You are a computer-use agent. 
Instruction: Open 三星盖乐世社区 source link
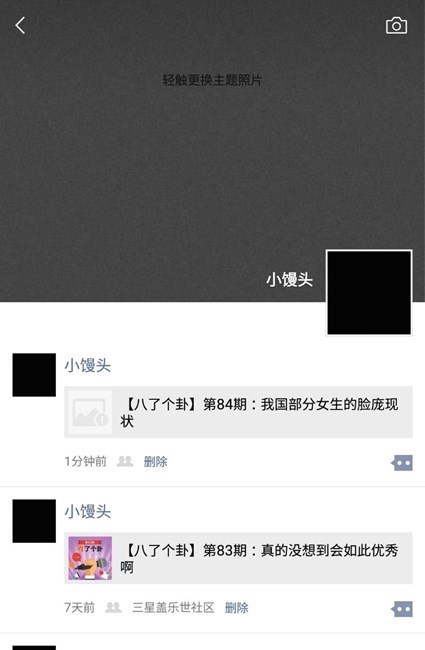(173, 608)
